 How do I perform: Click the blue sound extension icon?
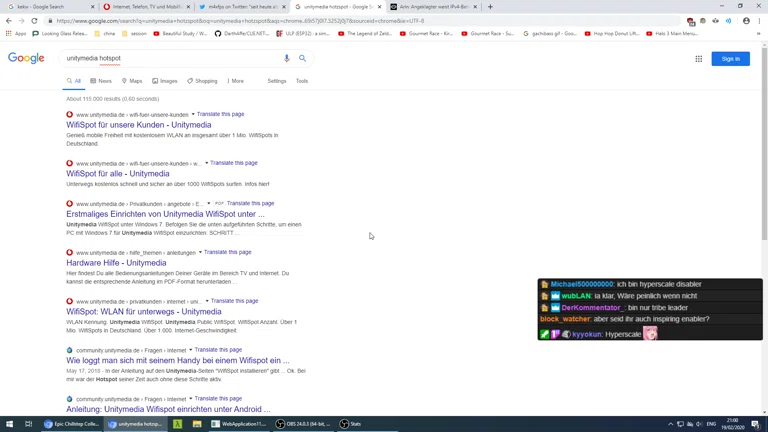[728, 21]
